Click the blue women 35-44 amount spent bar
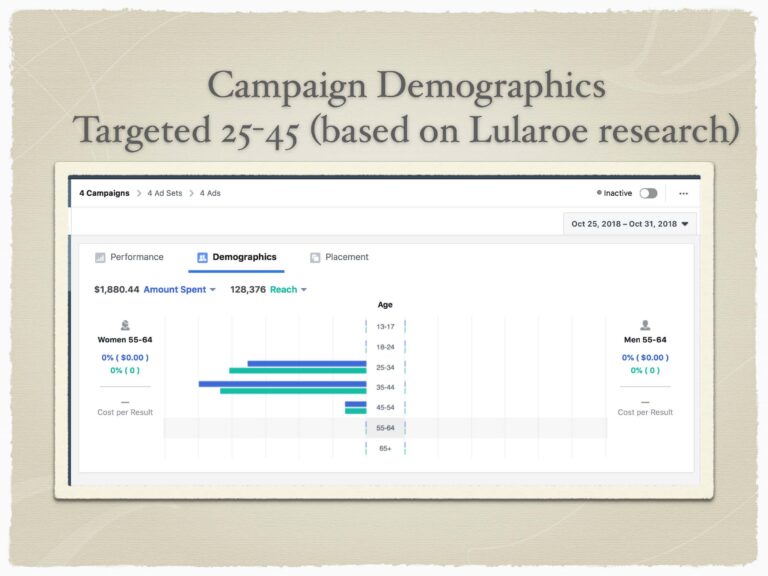 (282, 384)
